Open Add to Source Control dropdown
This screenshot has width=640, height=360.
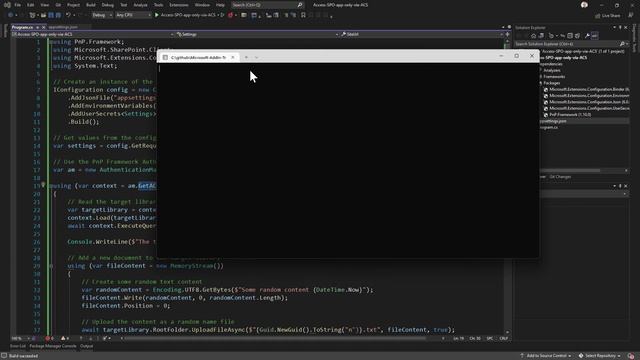tap(546, 356)
